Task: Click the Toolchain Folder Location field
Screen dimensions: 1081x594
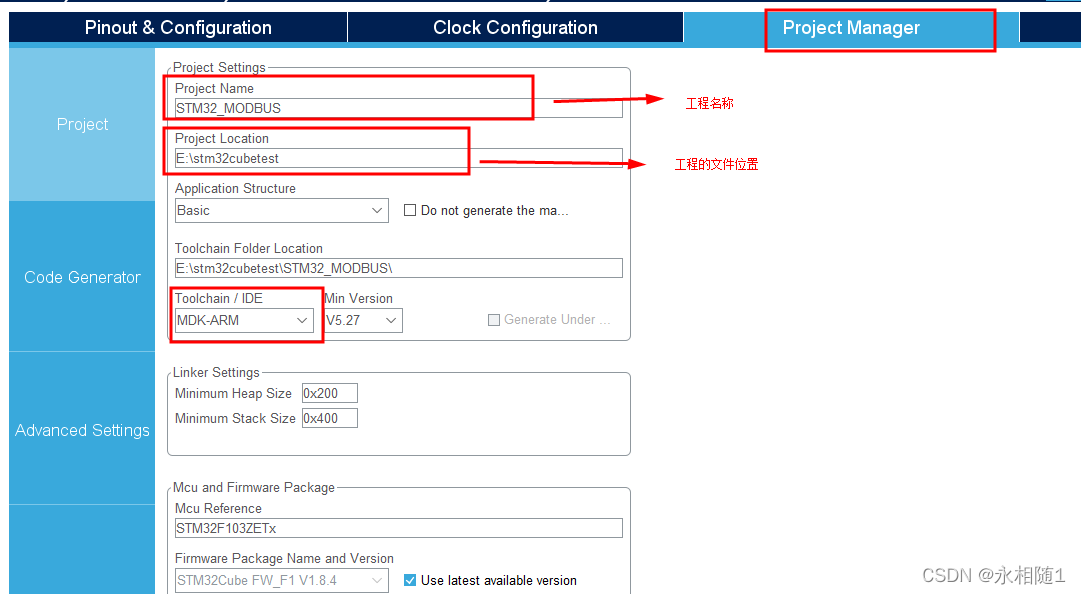Action: coord(398,268)
